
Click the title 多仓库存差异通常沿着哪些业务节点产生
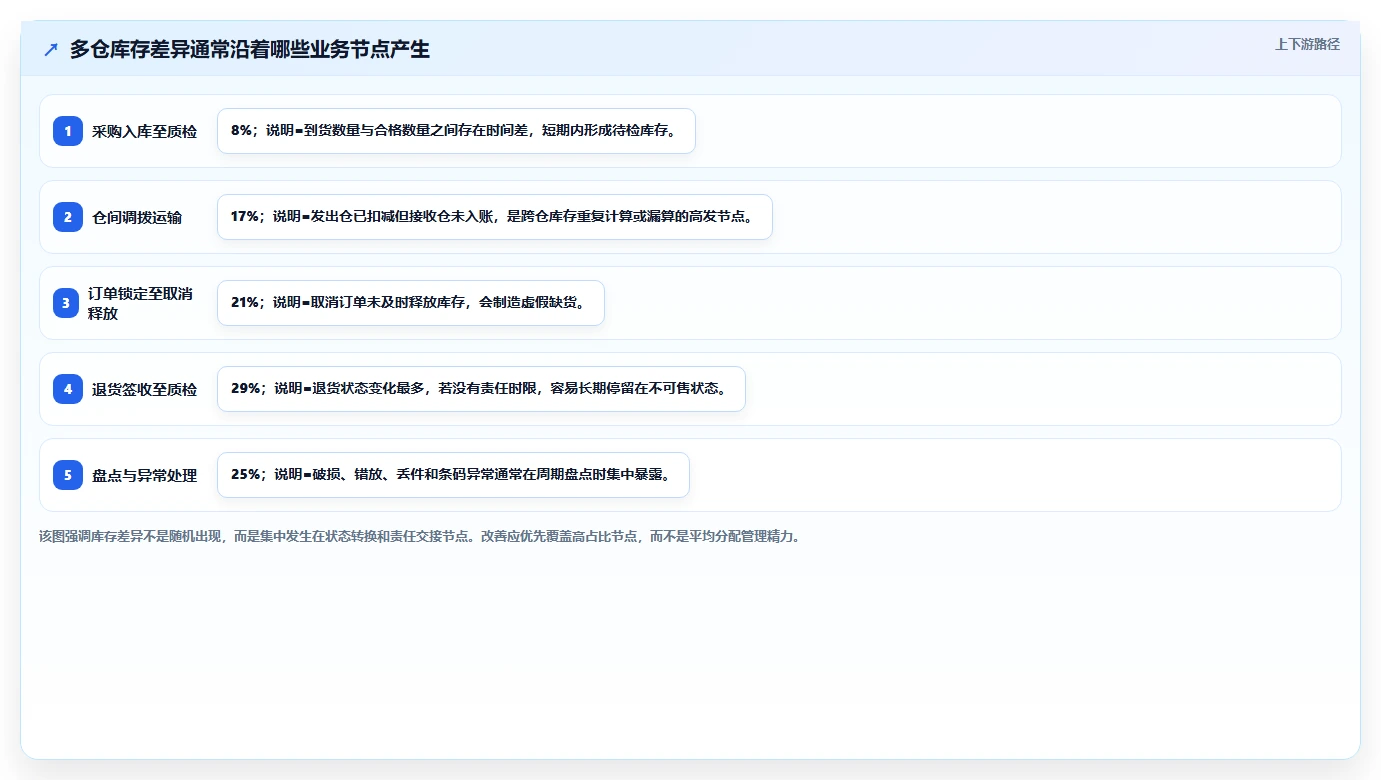(250, 49)
